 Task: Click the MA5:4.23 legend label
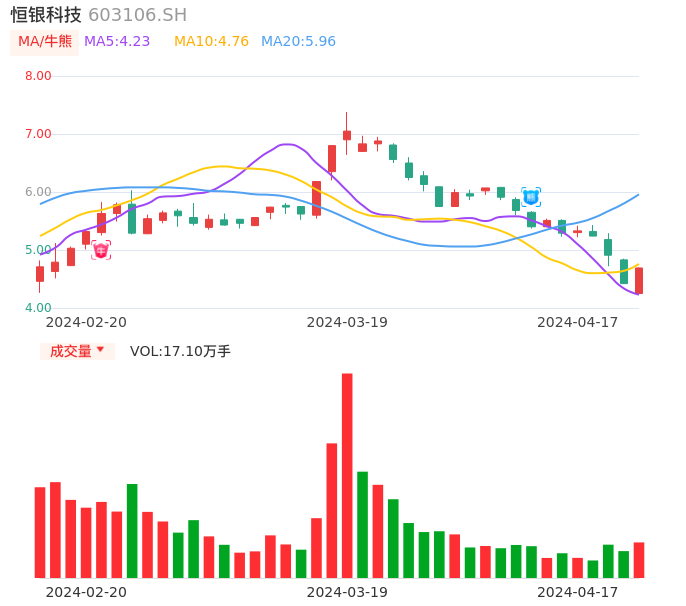117,42
